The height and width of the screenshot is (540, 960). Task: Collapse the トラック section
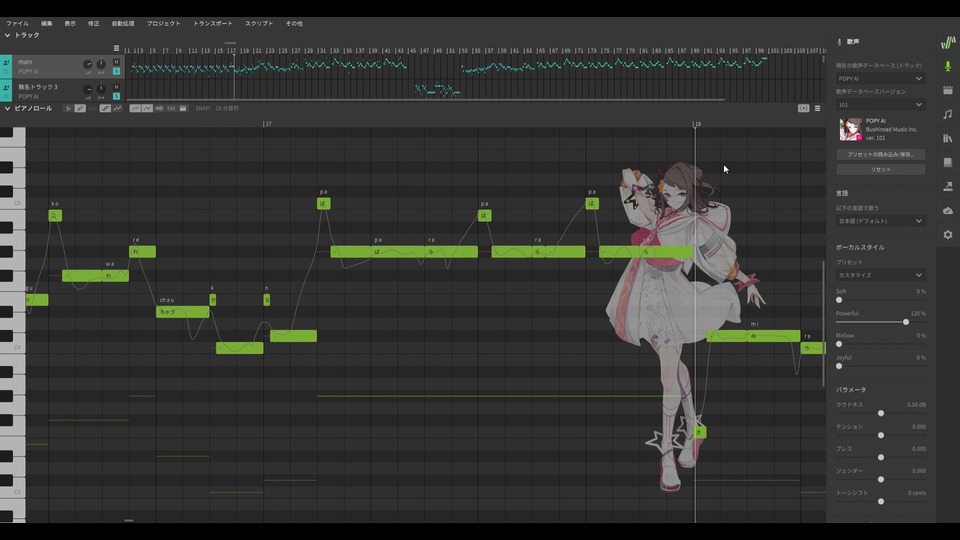pyautogui.click(x=7, y=36)
